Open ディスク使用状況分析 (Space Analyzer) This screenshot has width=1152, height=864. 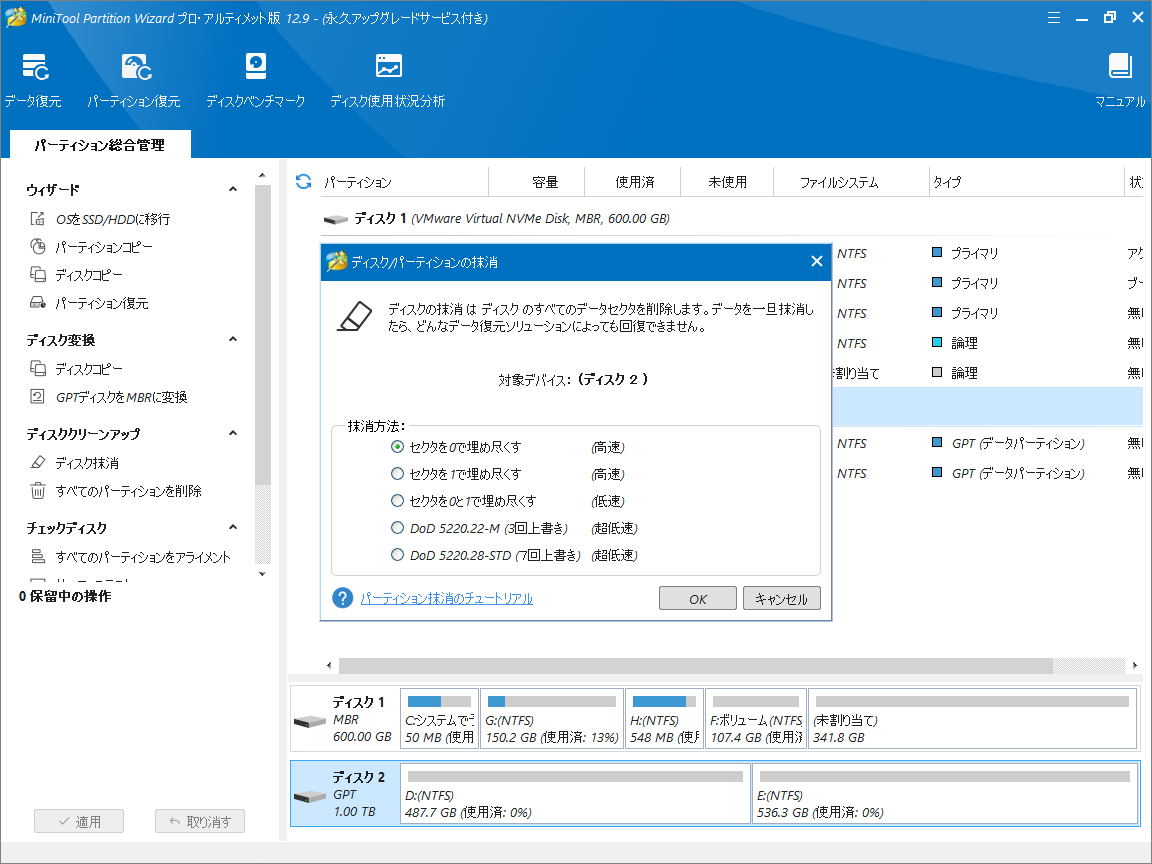click(x=388, y=80)
